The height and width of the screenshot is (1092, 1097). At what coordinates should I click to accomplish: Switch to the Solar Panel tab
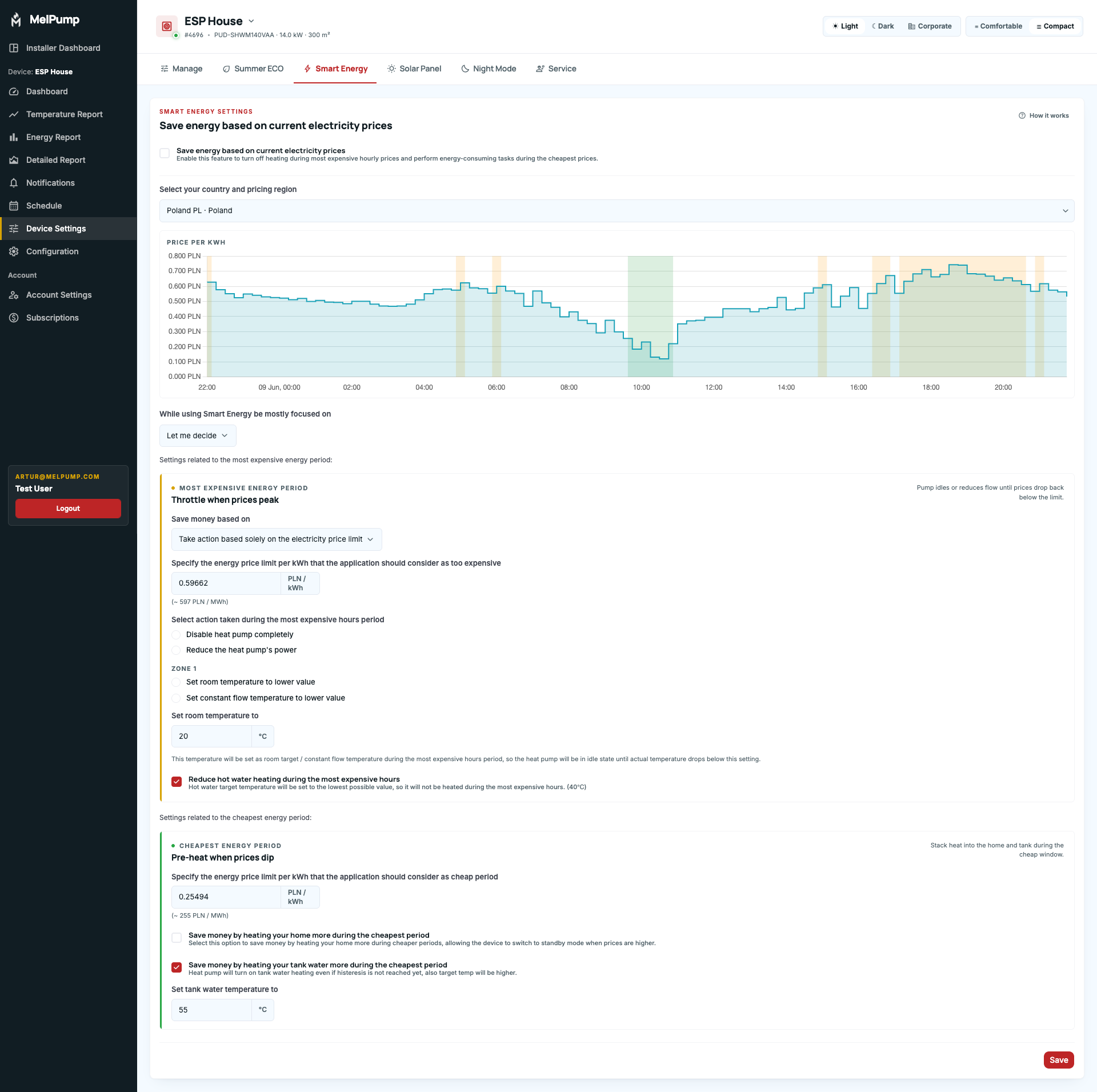pyautogui.click(x=414, y=69)
